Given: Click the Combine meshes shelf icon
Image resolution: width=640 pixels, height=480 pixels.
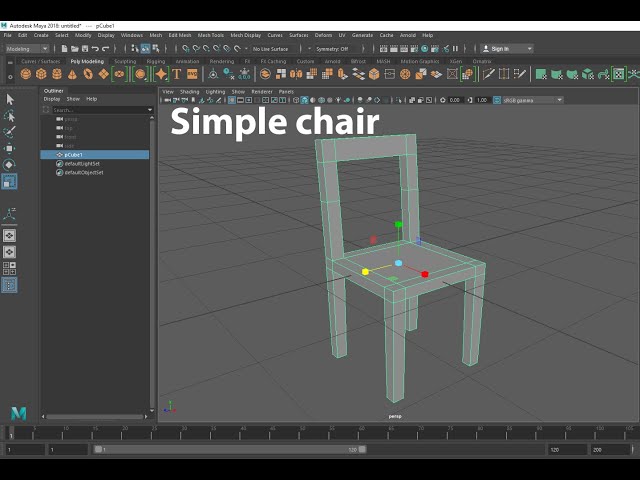Looking at the screenshot, I should pos(265,74).
